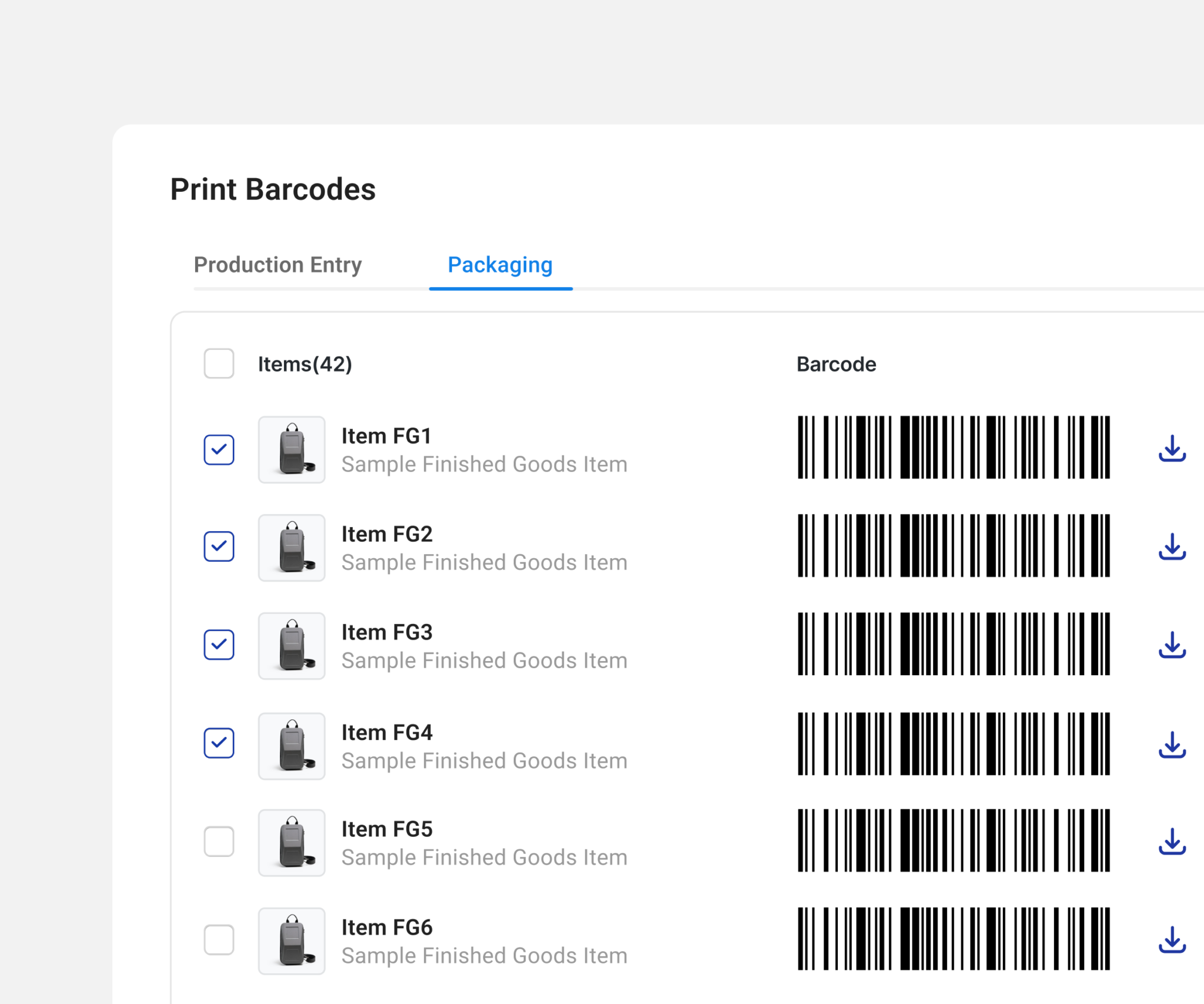Download barcode for Item FG3
Screen dimensions: 1204x1004
pyautogui.click(x=1172, y=645)
